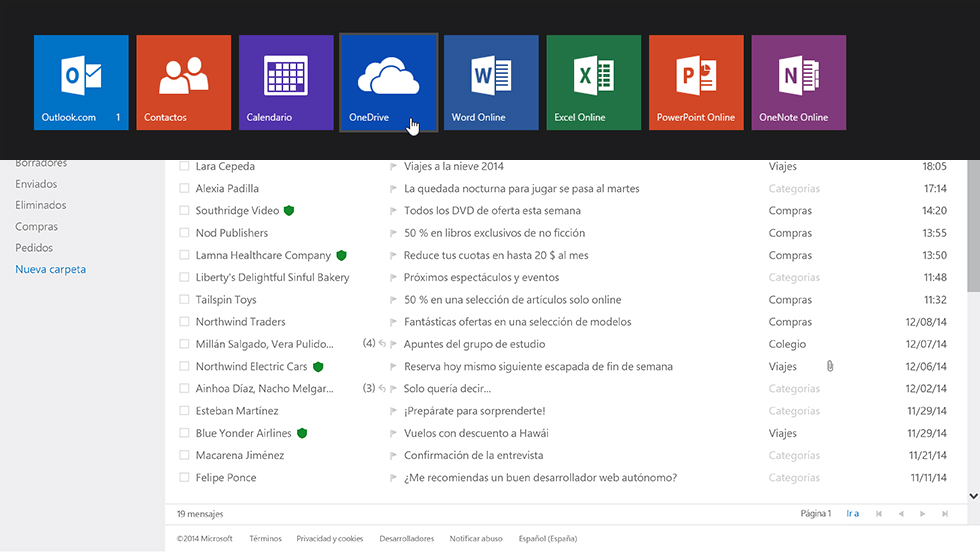Screen dimensions: 980x552
Task: Click green shield beside Lamna Healthcare Company
Action: (341, 255)
